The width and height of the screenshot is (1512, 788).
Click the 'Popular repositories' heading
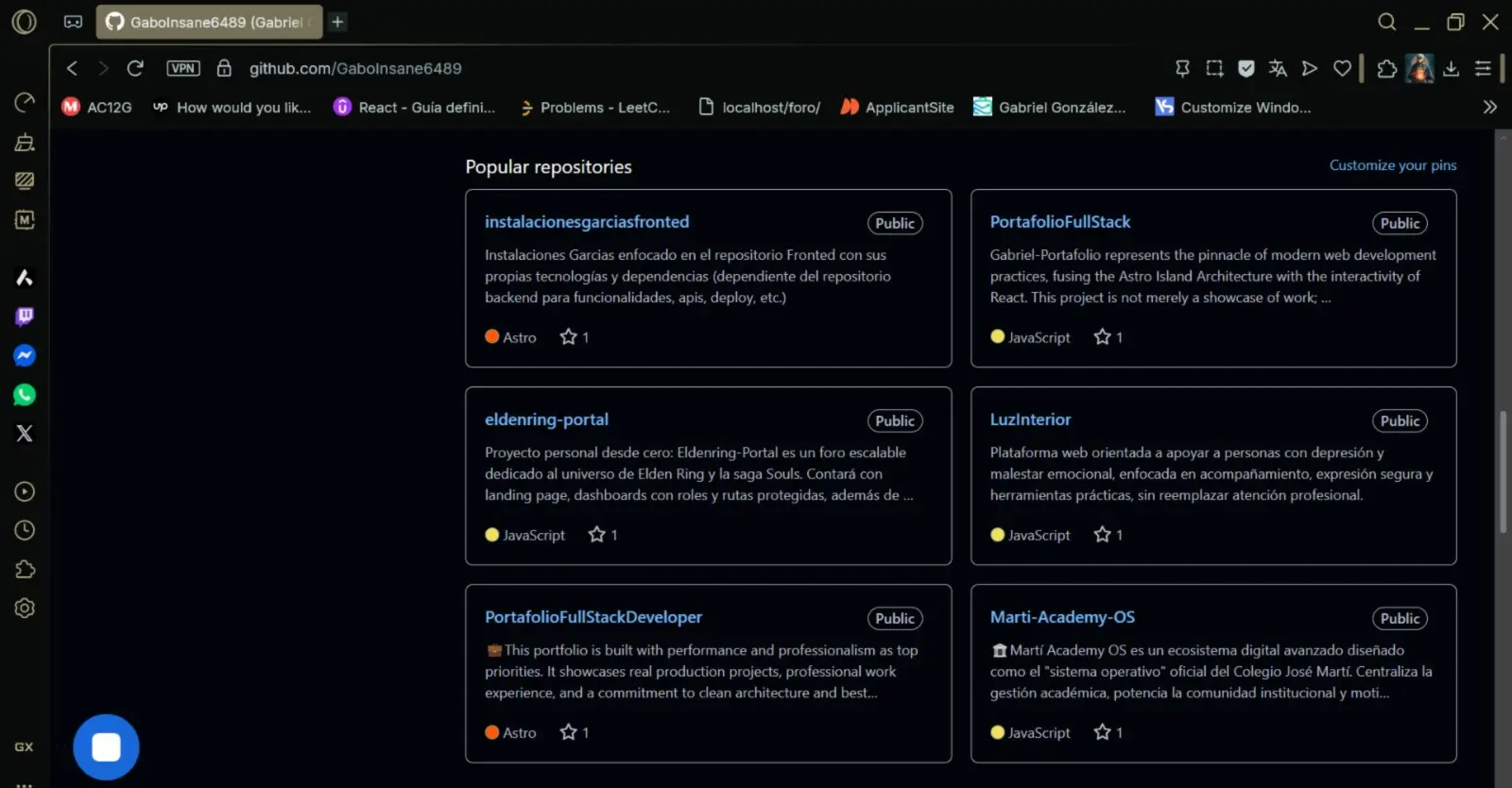(x=548, y=166)
